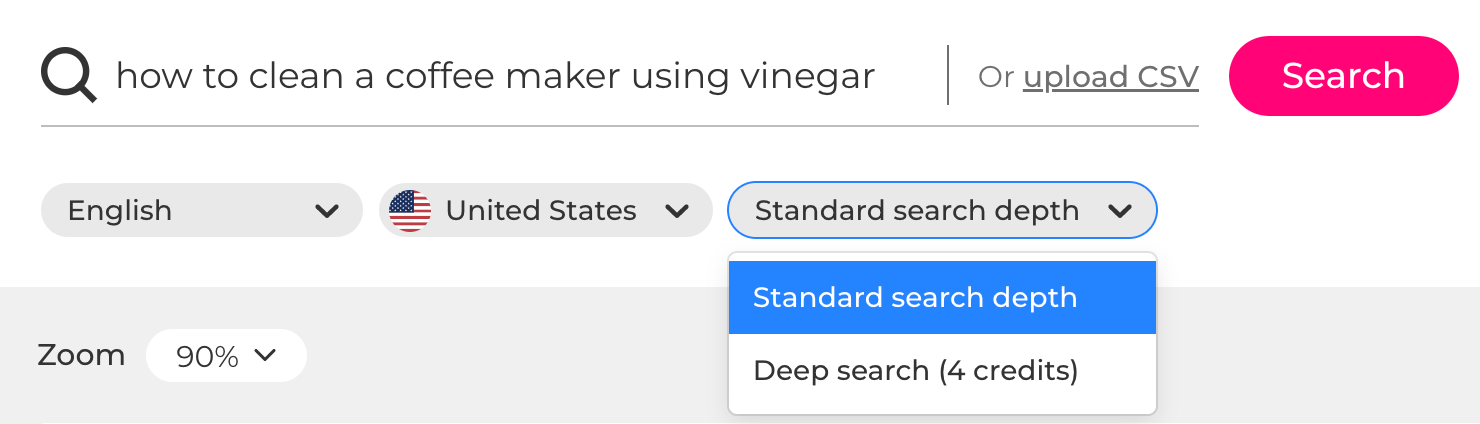Click the chevron beside United States
Screen dimensions: 1480x424
(677, 211)
